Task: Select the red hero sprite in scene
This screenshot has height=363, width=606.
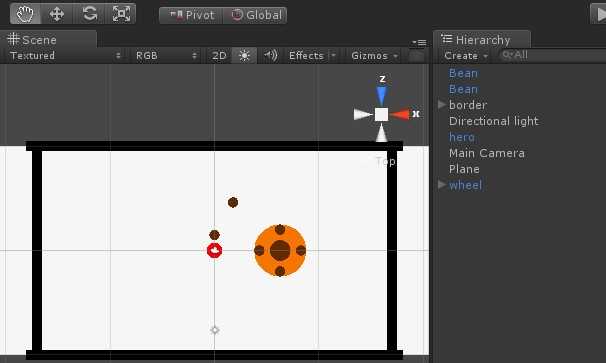Action: coord(214,251)
